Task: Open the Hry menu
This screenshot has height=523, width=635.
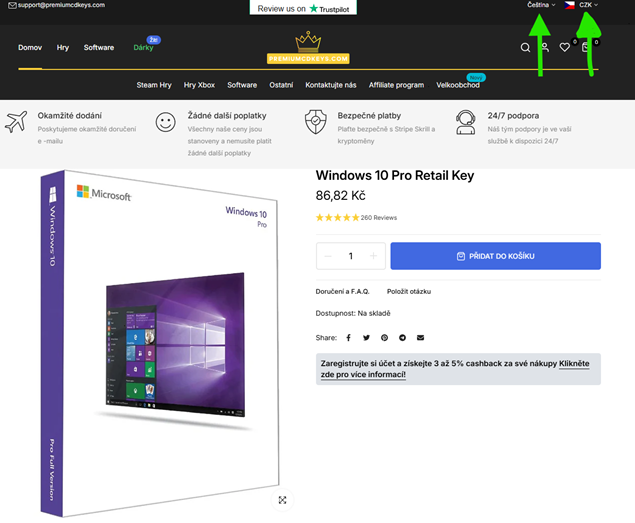Action: tap(63, 47)
